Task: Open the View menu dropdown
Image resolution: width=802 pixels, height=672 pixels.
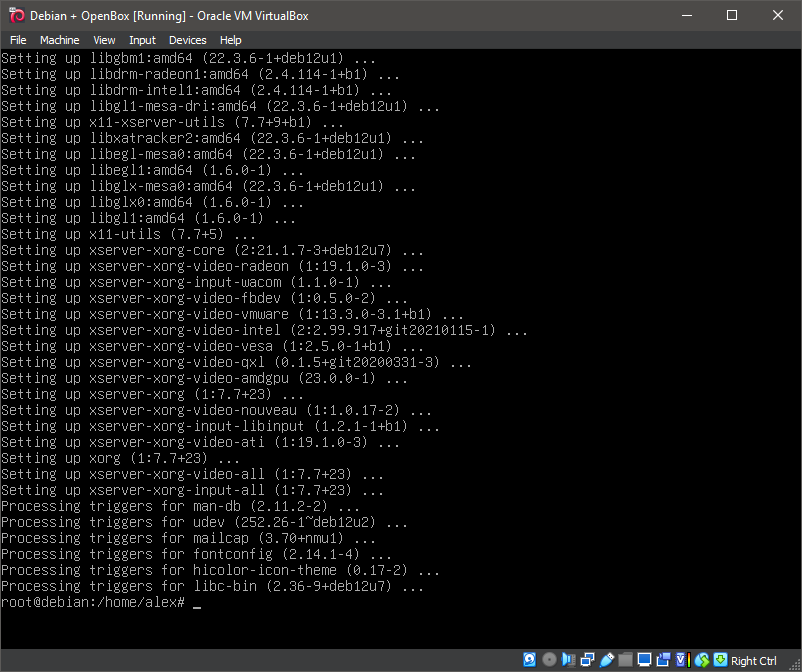Action: pos(104,40)
